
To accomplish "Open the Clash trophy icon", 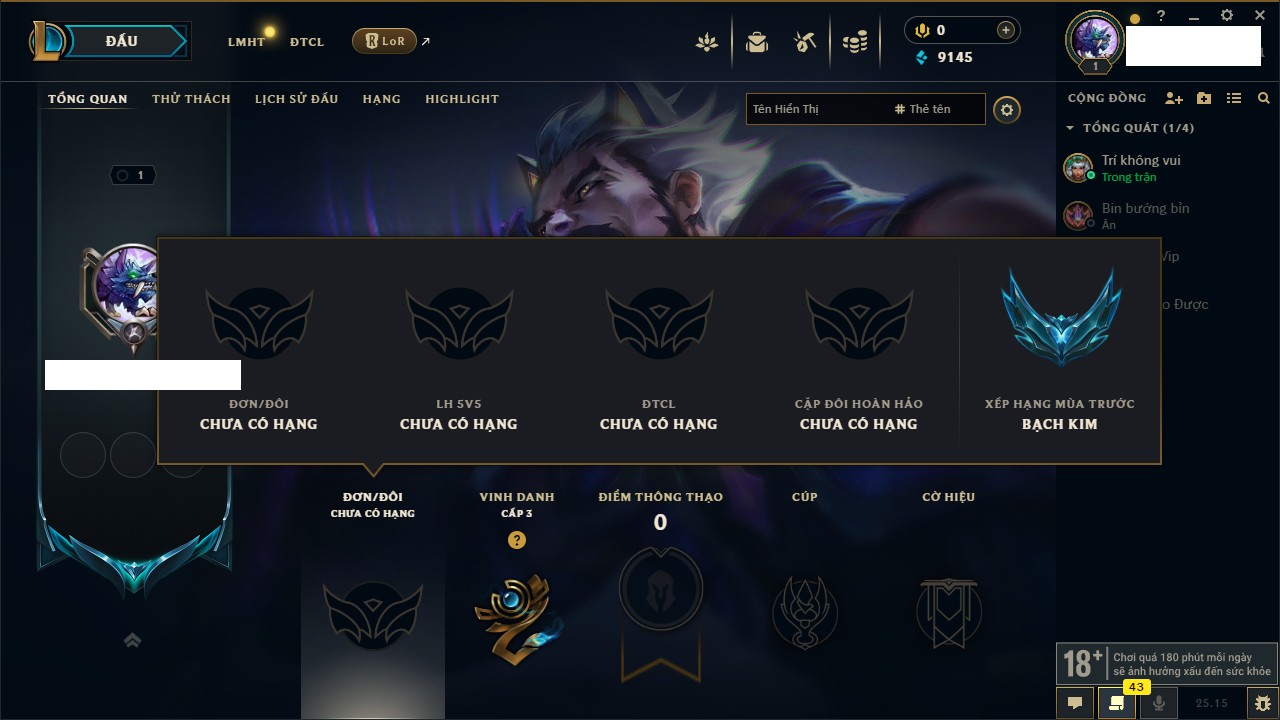I will pyautogui.click(x=707, y=42).
